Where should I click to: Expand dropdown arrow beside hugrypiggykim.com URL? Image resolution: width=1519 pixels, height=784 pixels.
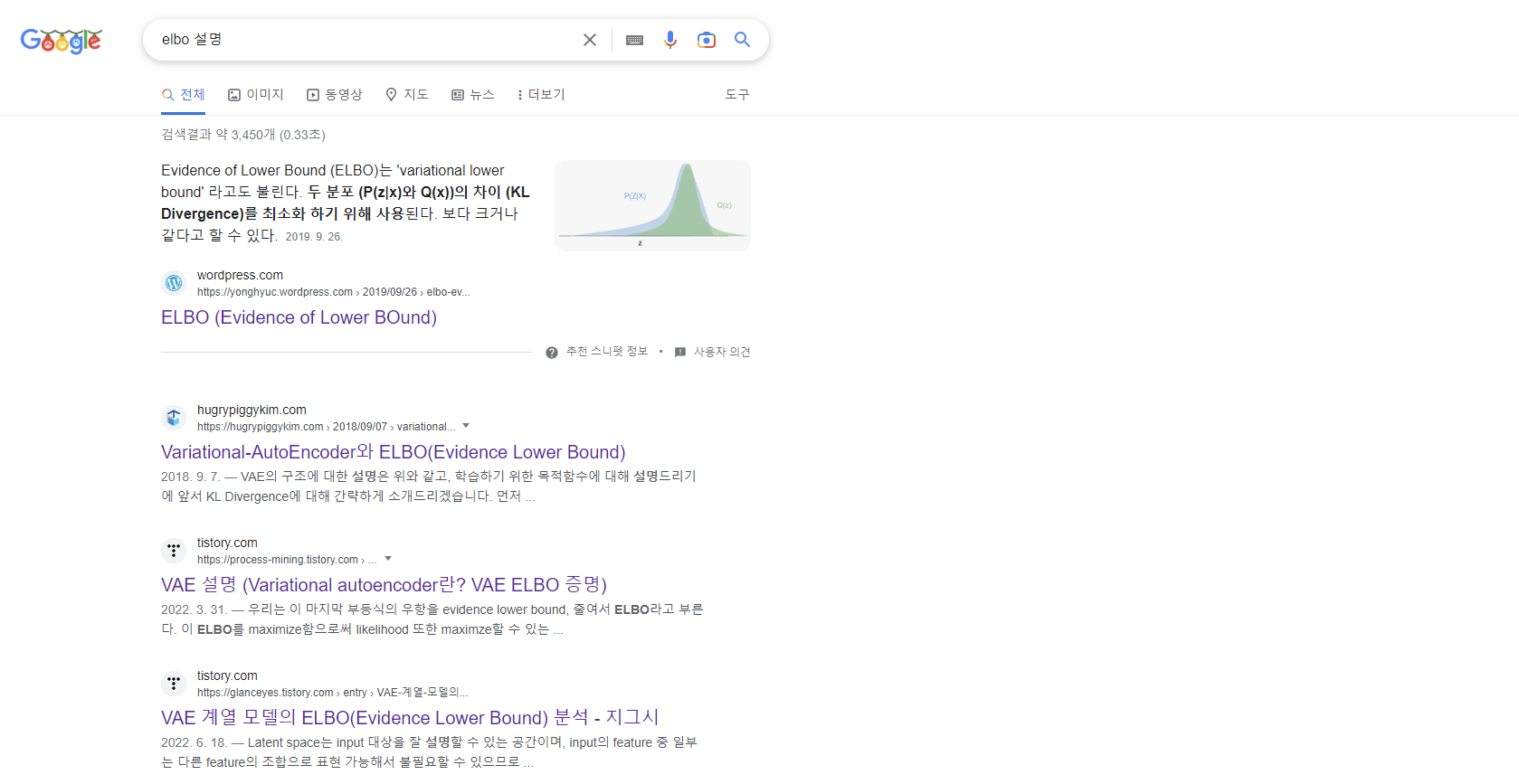(466, 426)
